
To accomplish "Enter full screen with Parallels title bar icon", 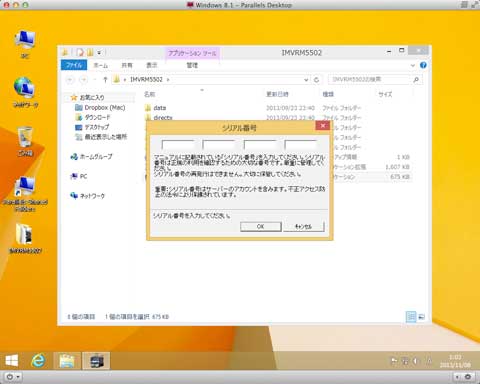I will point(474,5).
